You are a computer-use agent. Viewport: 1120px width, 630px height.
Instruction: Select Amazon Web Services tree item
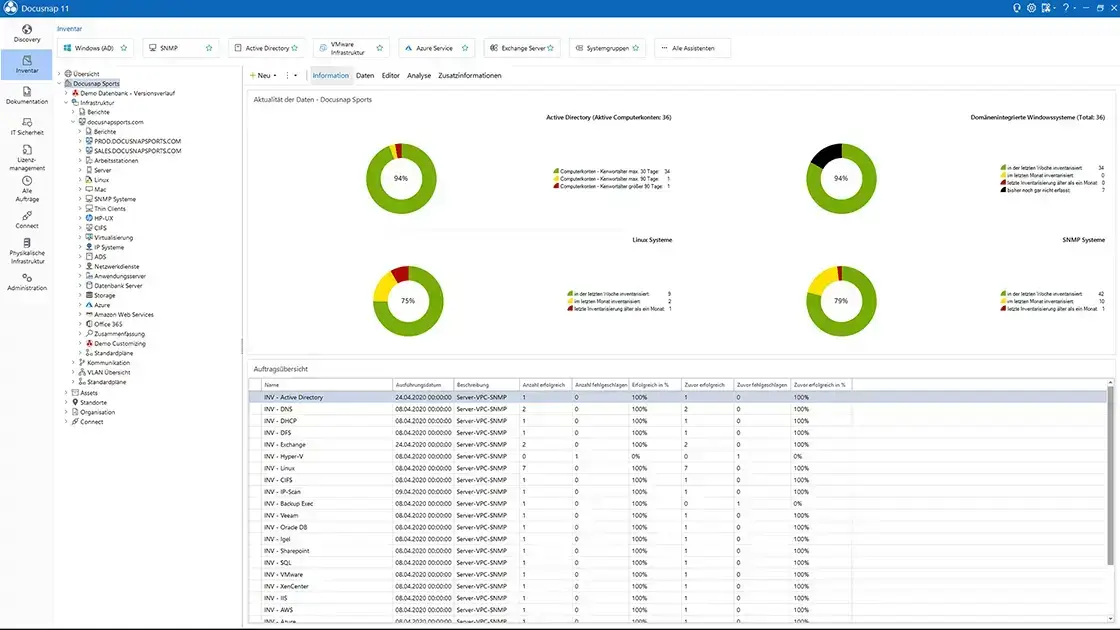click(x=124, y=314)
